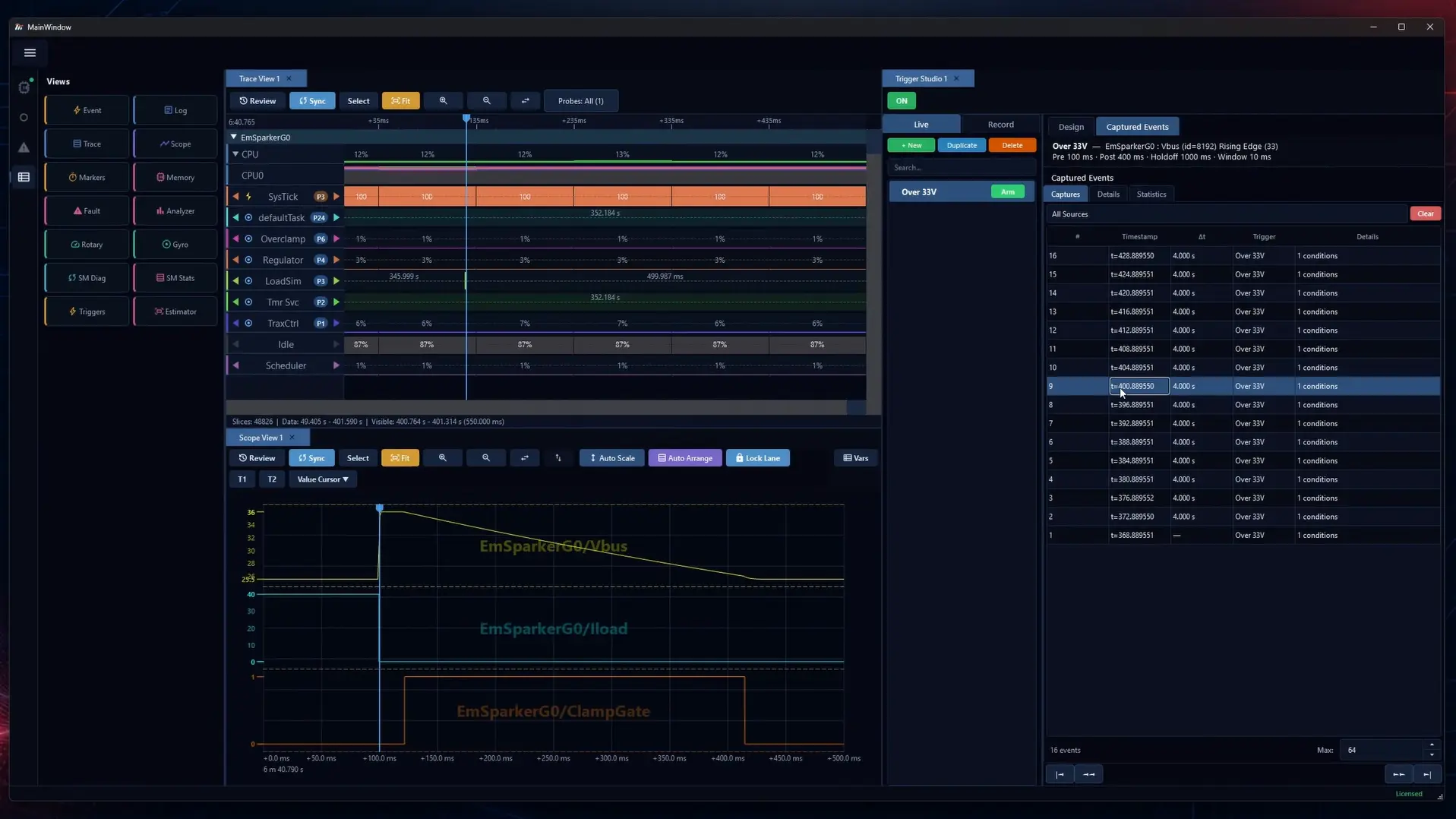
Task: Switch to the Captured Events tab
Action: pyautogui.click(x=1137, y=127)
